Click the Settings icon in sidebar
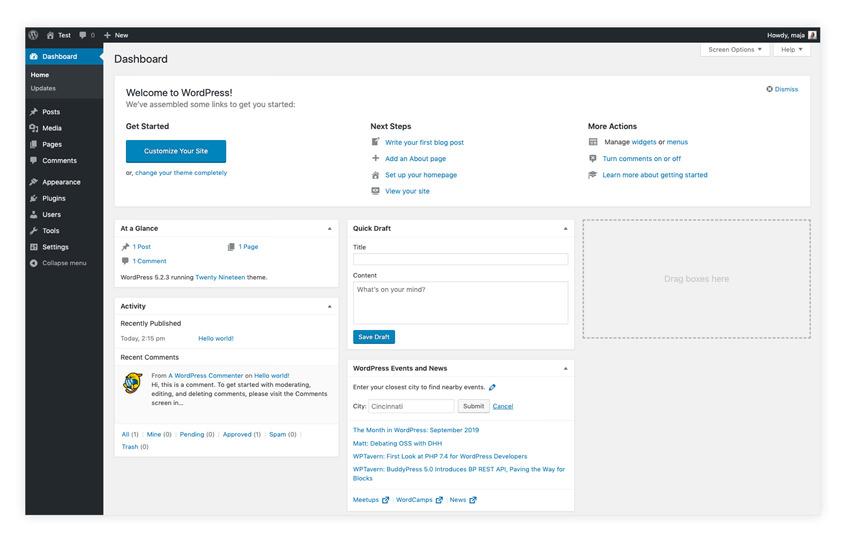The width and height of the screenshot is (845, 545). tap(33, 246)
